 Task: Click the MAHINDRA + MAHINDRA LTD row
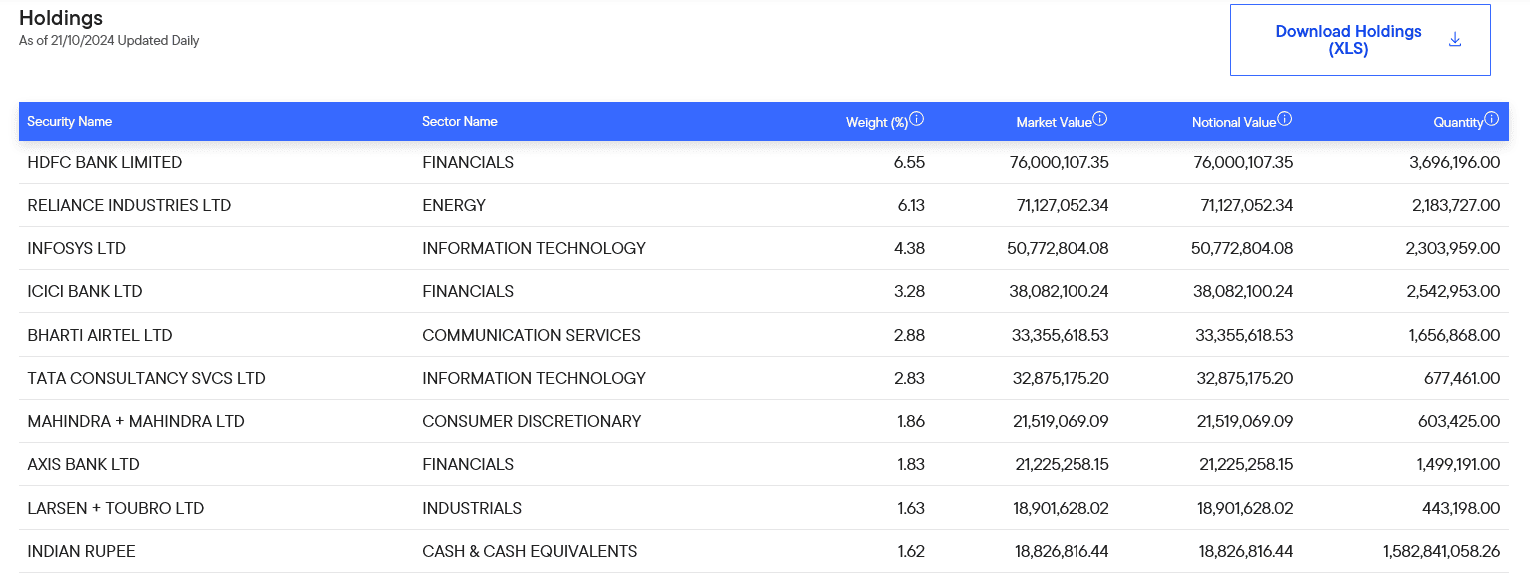pyautogui.click(x=136, y=421)
